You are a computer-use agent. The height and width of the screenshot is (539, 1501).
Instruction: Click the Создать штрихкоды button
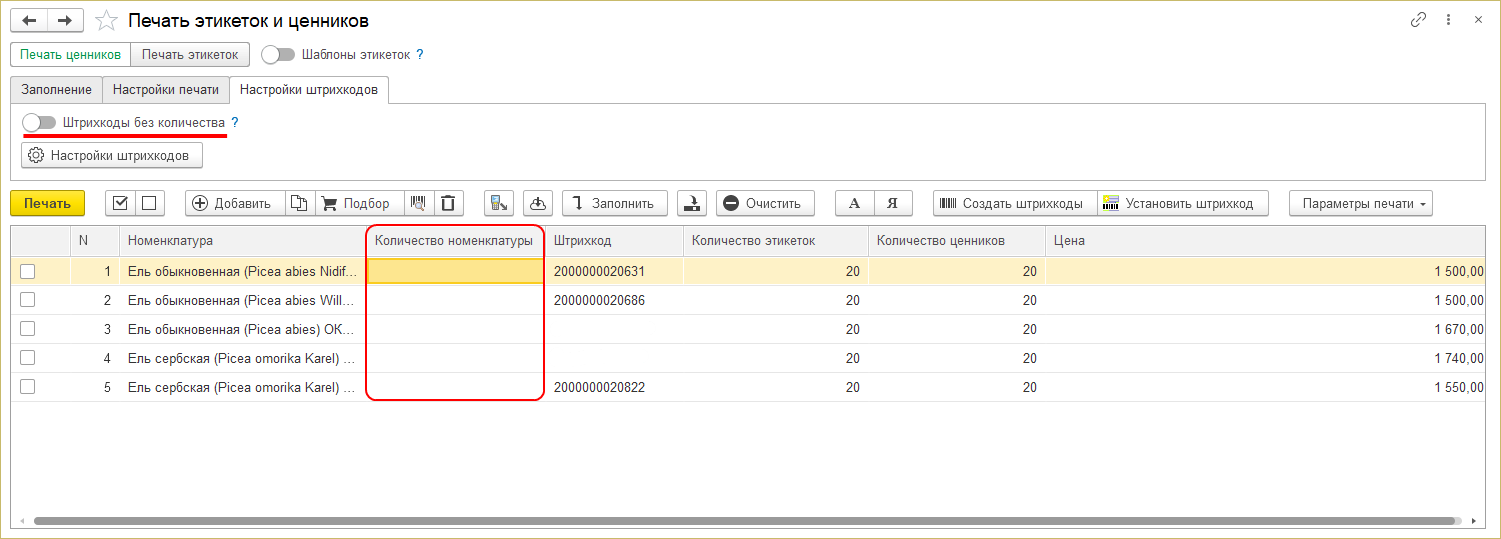point(1014,203)
